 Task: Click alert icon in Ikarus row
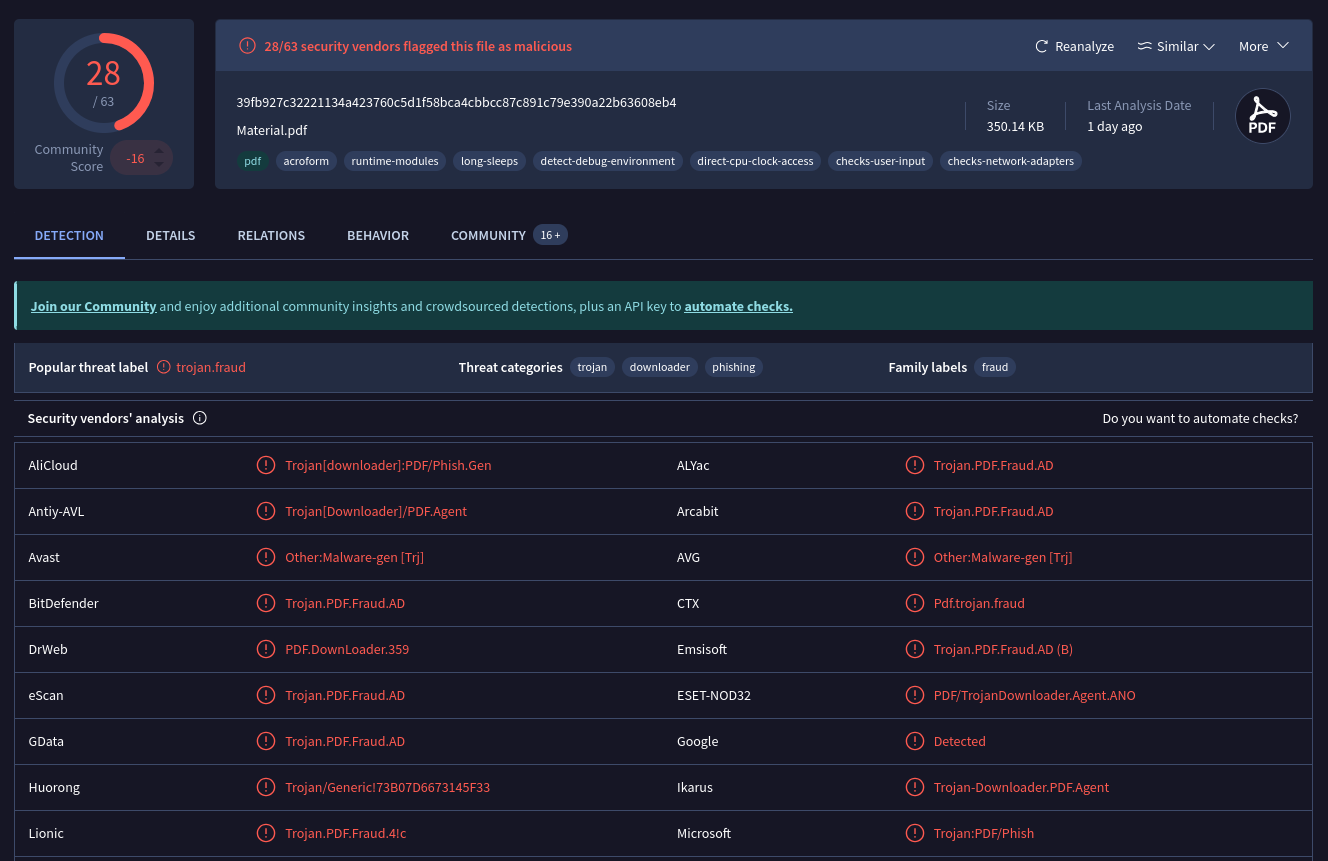915,787
